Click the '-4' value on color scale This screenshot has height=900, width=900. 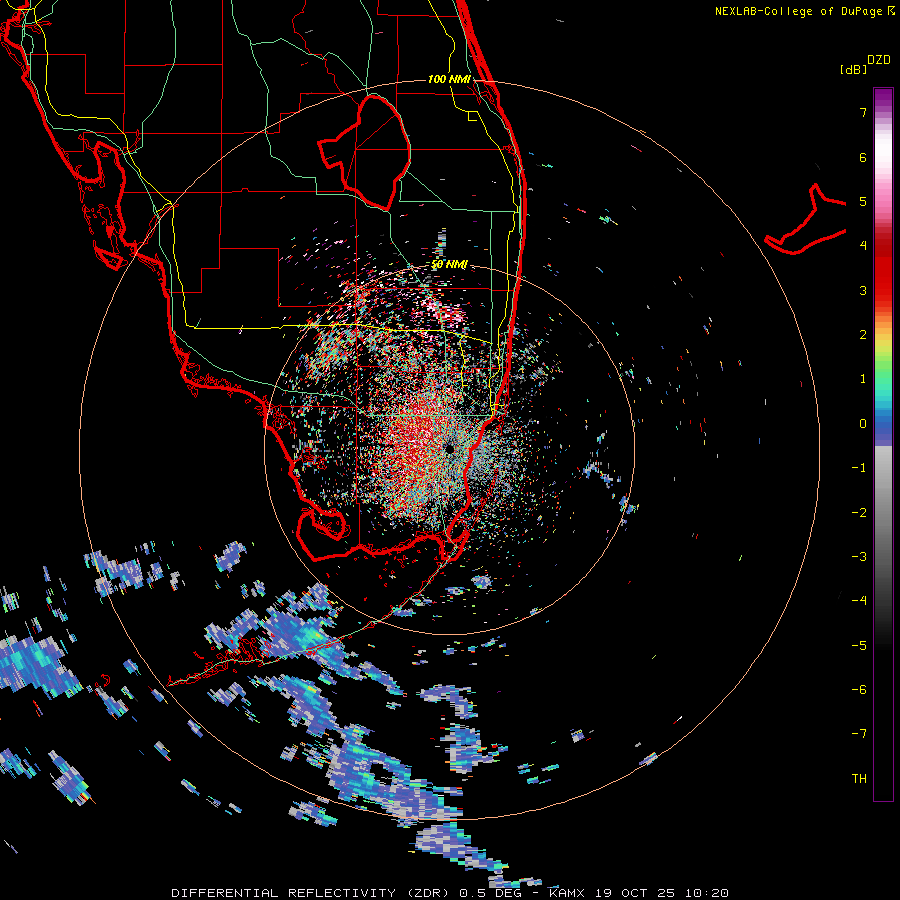(859, 601)
